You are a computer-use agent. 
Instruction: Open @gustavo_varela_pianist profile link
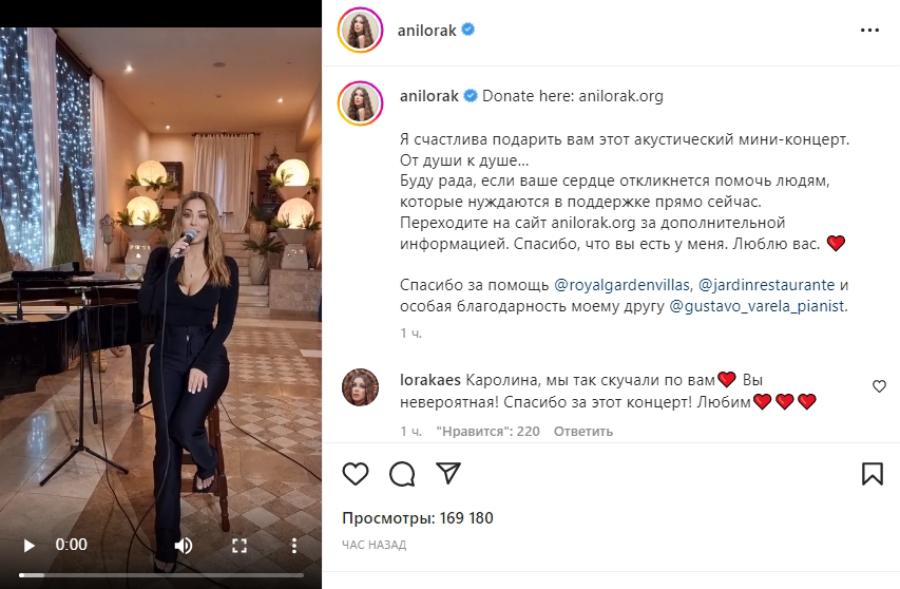(757, 306)
